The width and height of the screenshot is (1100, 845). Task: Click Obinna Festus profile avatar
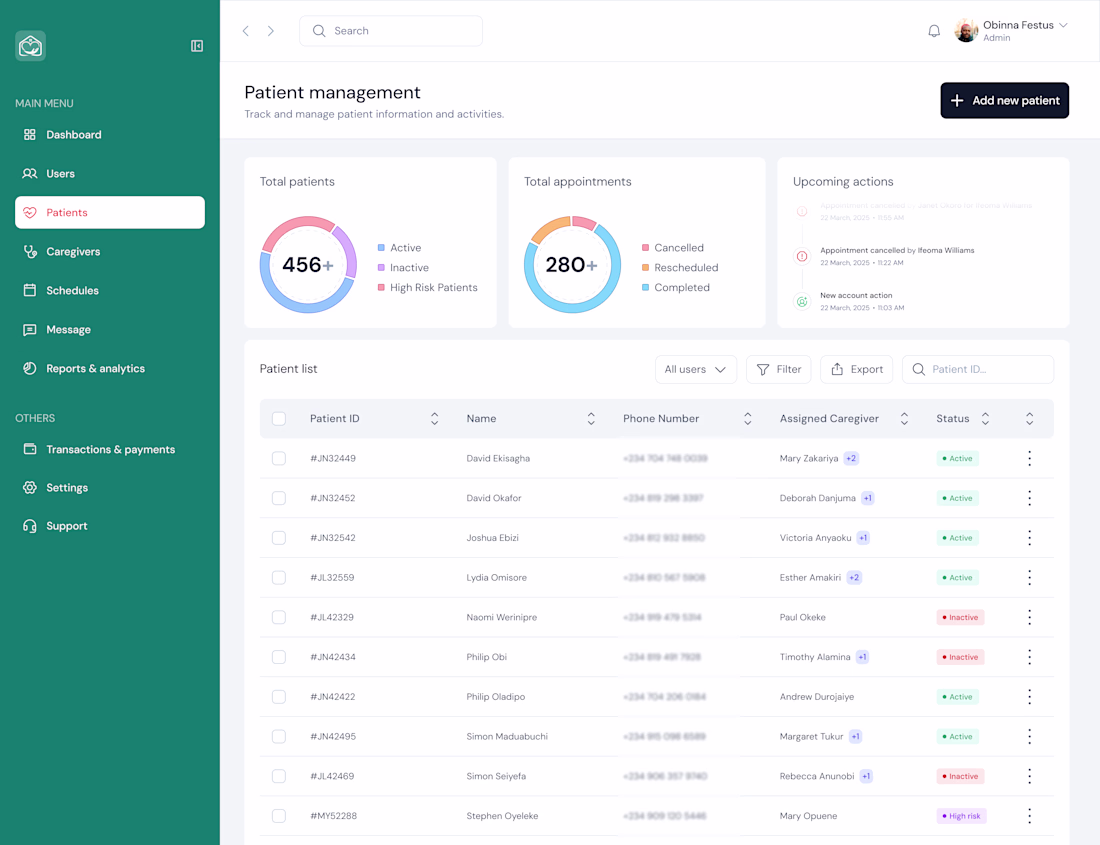point(966,31)
